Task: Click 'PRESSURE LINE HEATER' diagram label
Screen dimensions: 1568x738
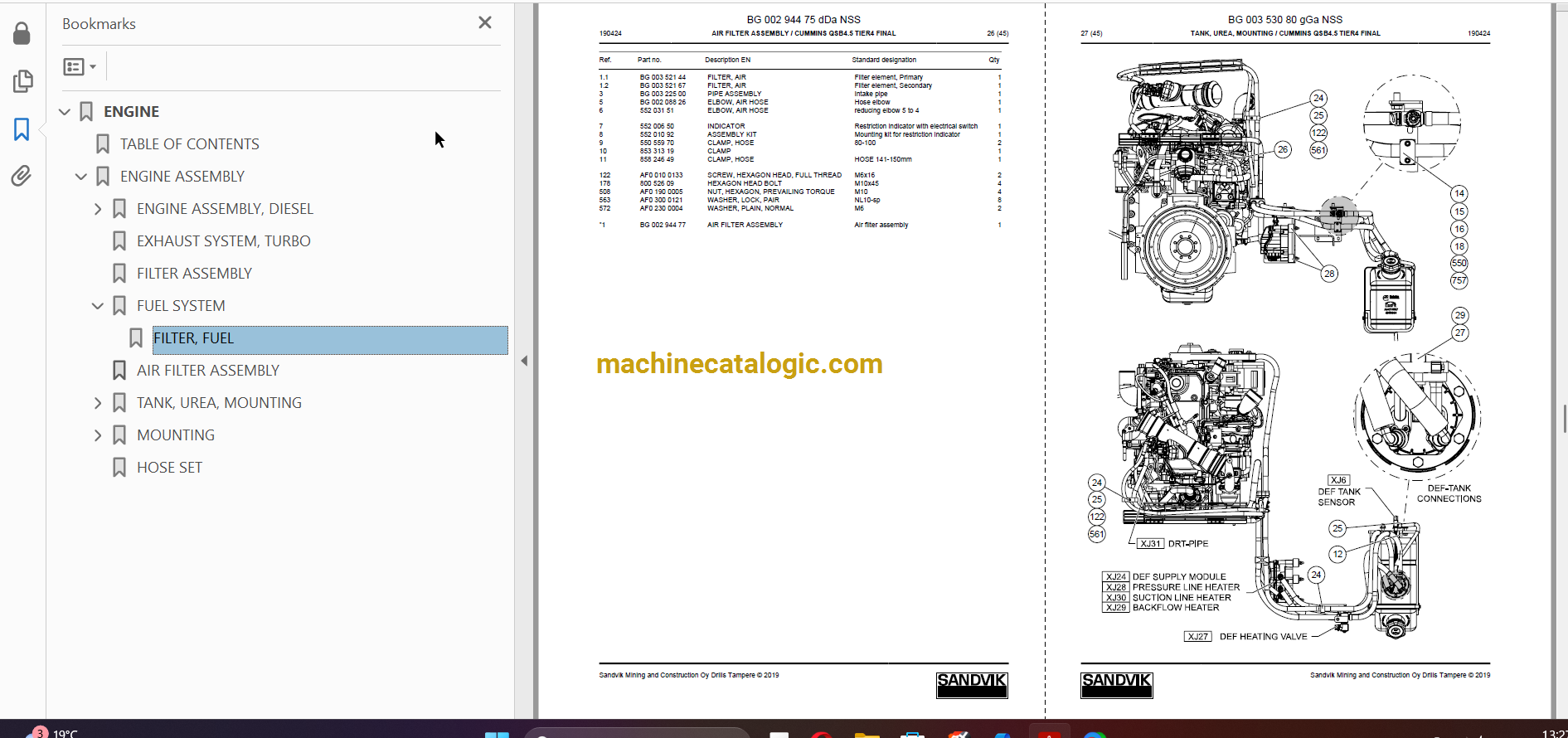Action: [1186, 587]
